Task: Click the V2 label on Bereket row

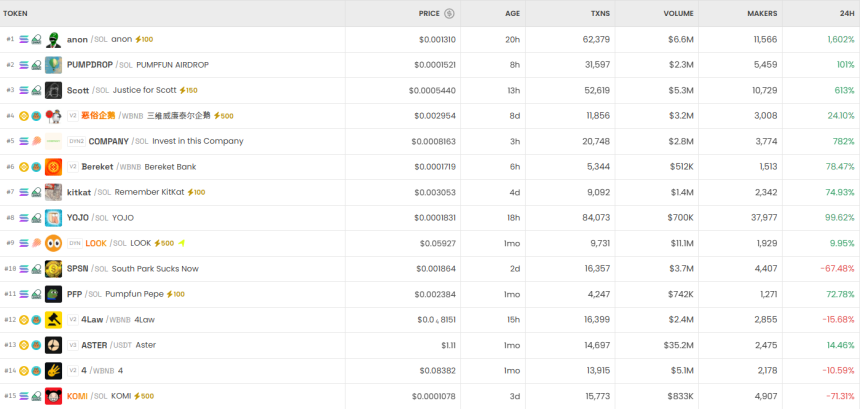Action: (x=72, y=167)
